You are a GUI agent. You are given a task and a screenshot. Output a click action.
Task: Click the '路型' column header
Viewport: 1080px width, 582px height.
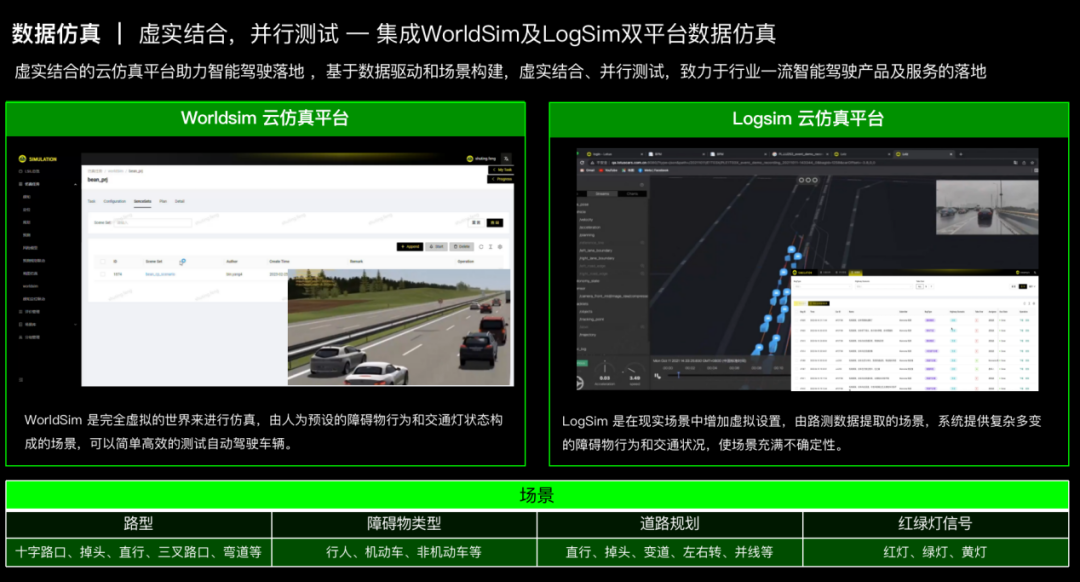(x=138, y=523)
